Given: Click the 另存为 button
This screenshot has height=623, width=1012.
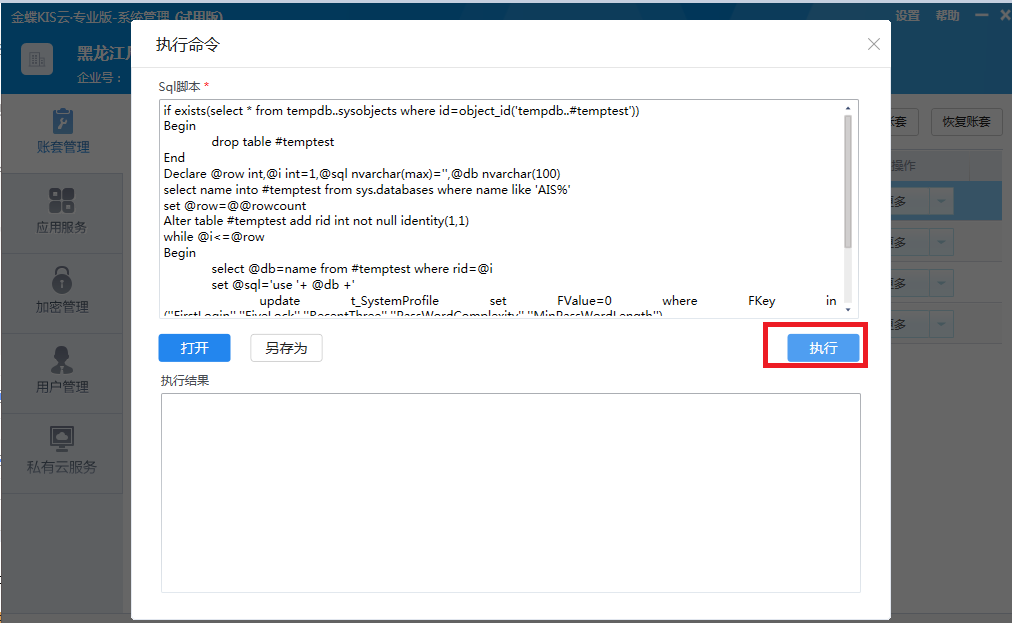Looking at the screenshot, I should (286, 347).
